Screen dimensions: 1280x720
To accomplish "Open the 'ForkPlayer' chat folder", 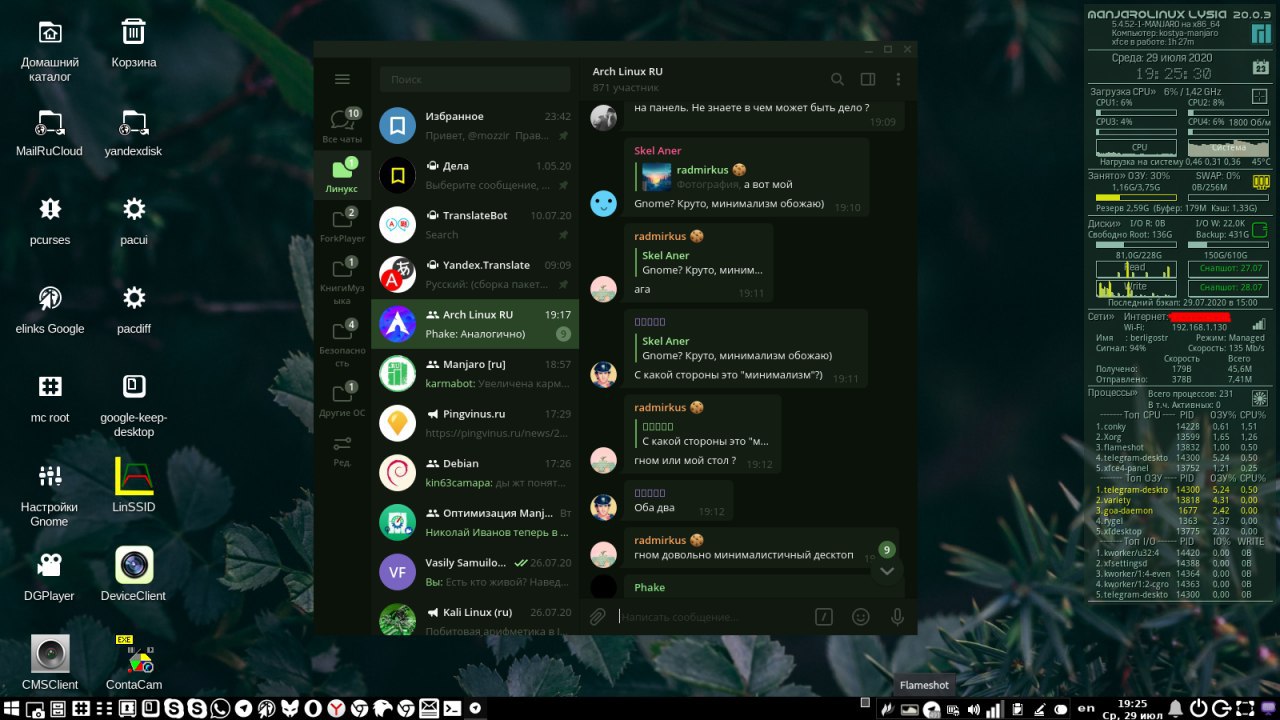I will point(342,226).
